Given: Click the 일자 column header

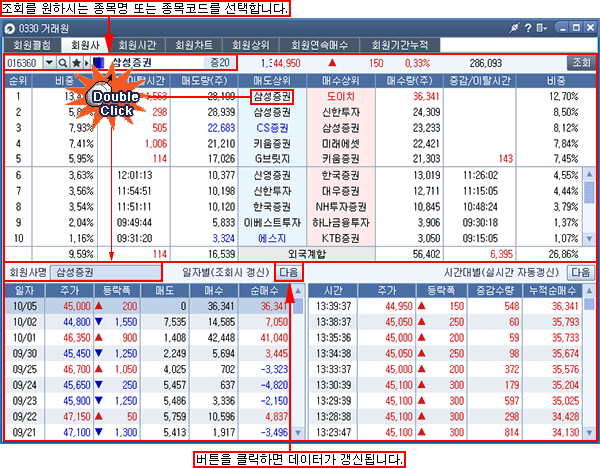Looking at the screenshot, I should [25, 291].
